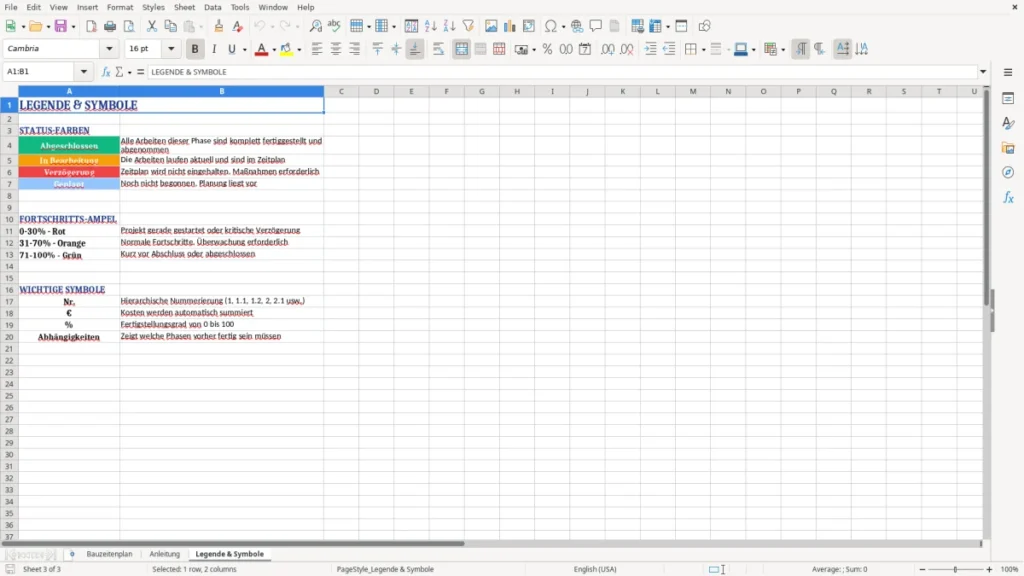
Task: Click the AutoFilter funnel icon
Action: [x=468, y=26]
